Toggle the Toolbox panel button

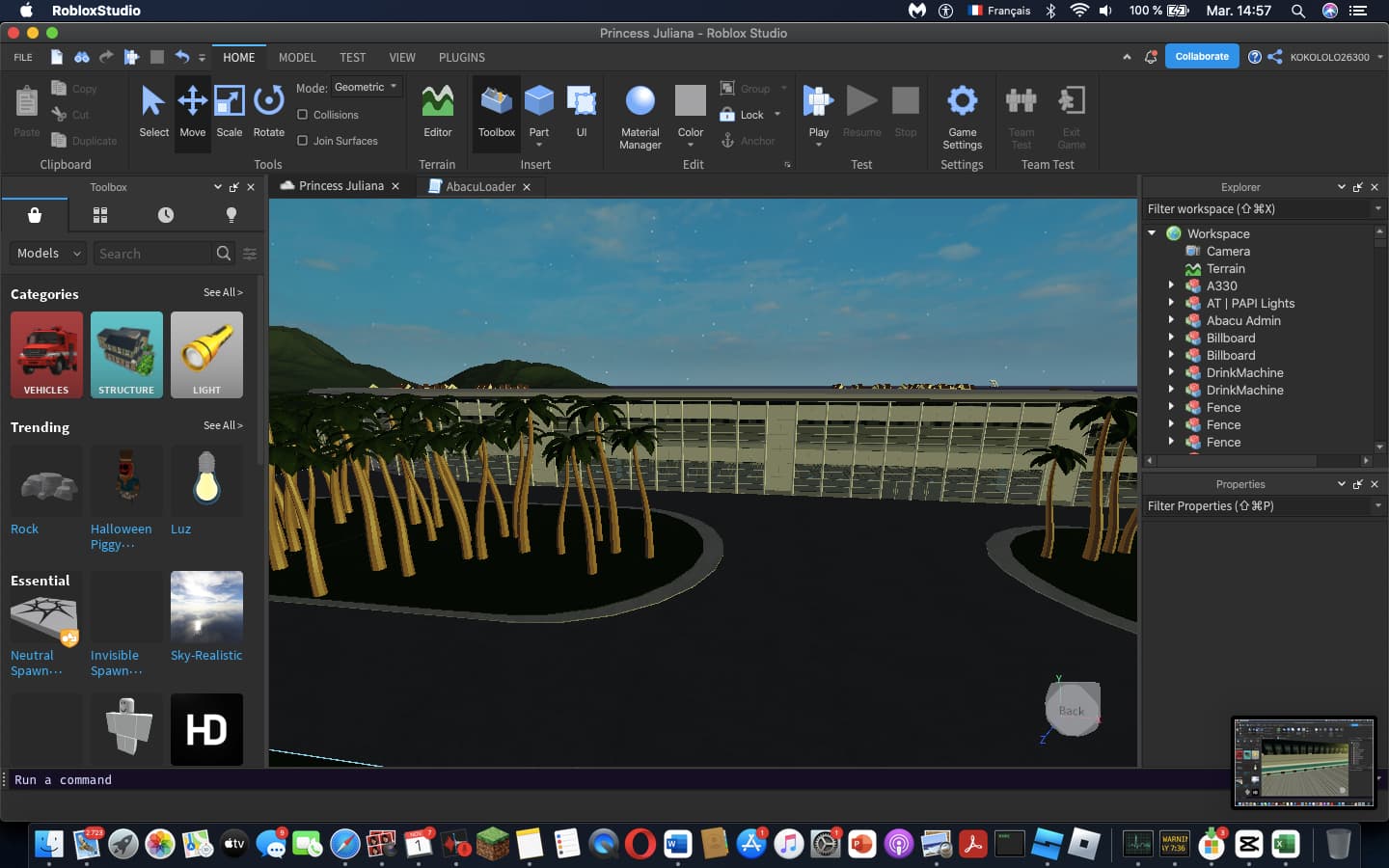[496, 111]
